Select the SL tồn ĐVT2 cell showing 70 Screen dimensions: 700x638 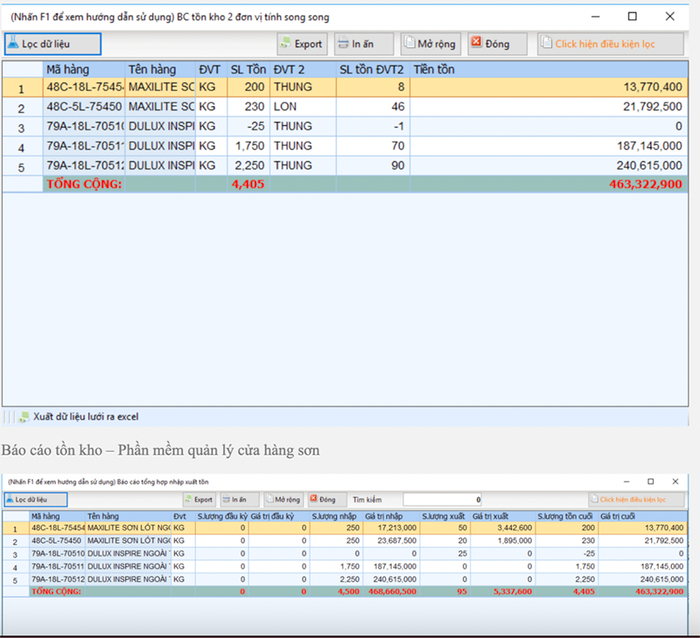click(x=373, y=146)
